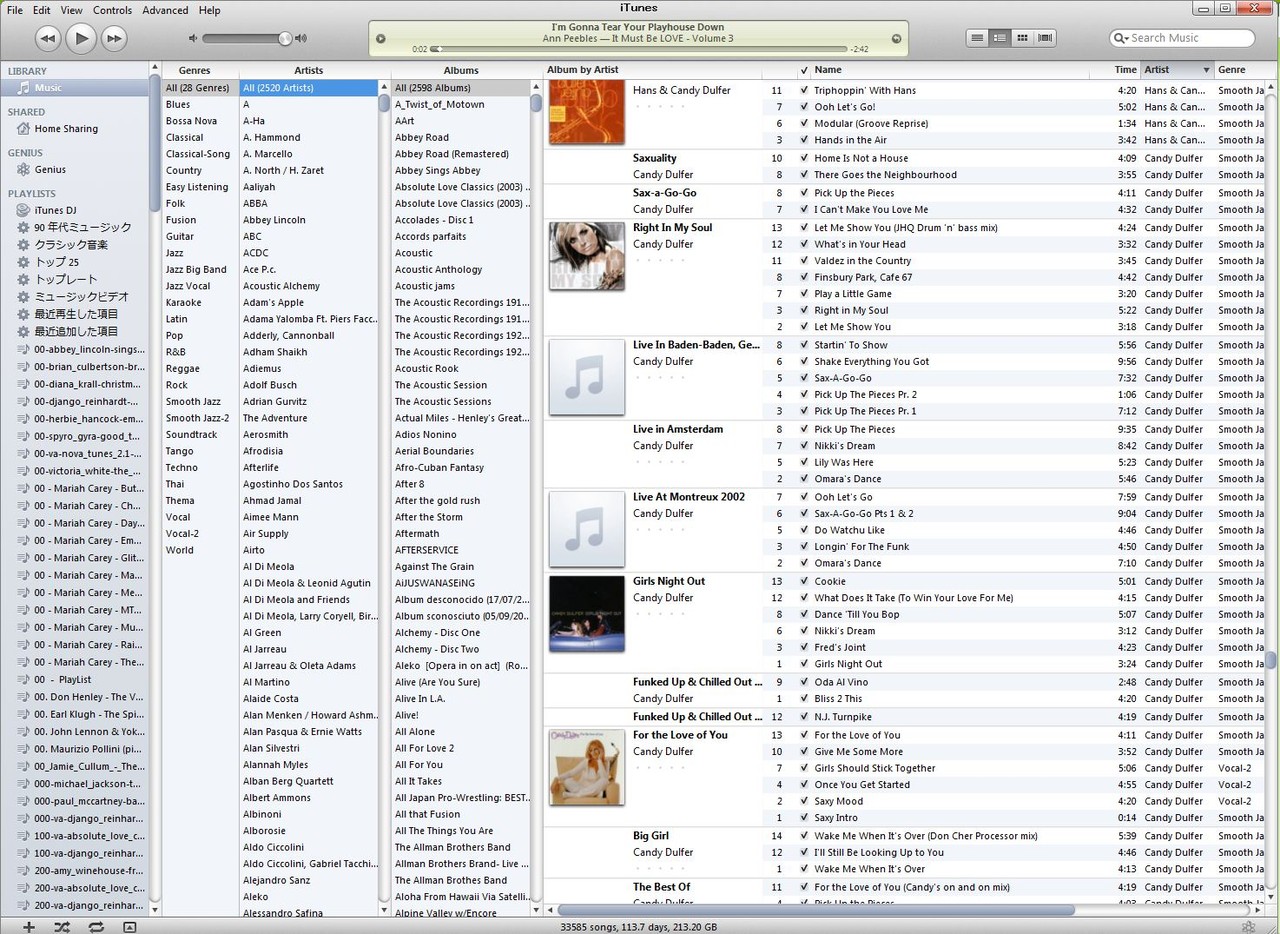The height and width of the screenshot is (934, 1280).
Task: Click the sidebar scroll-up arrow
Action: pyautogui.click(x=155, y=68)
